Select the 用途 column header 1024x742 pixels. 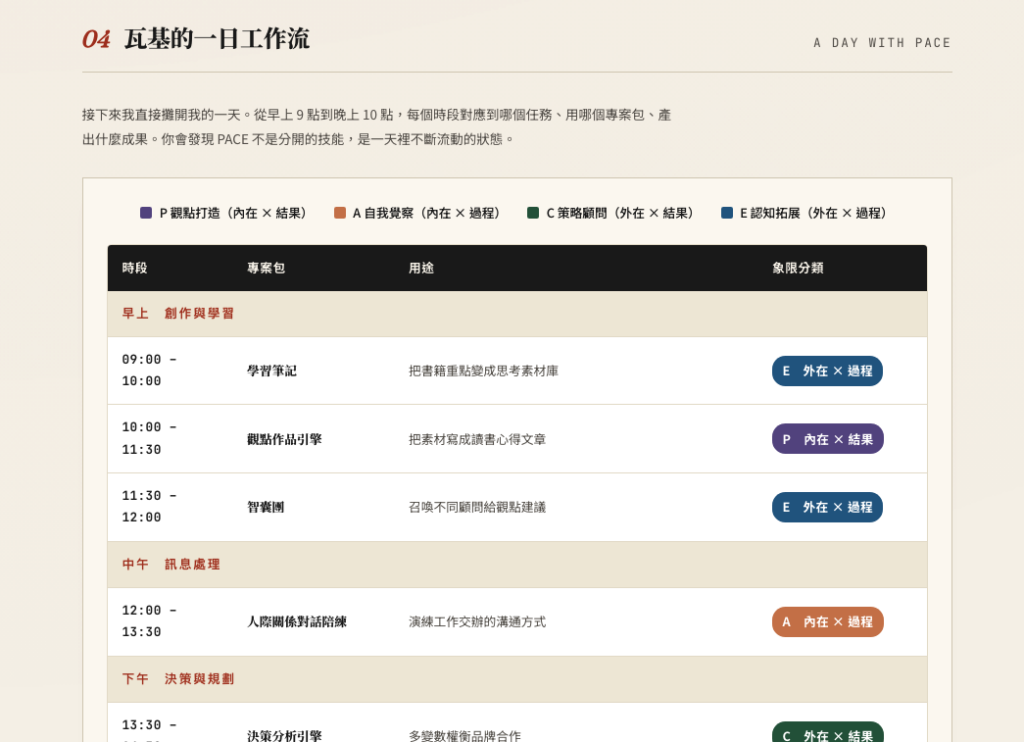click(x=421, y=268)
